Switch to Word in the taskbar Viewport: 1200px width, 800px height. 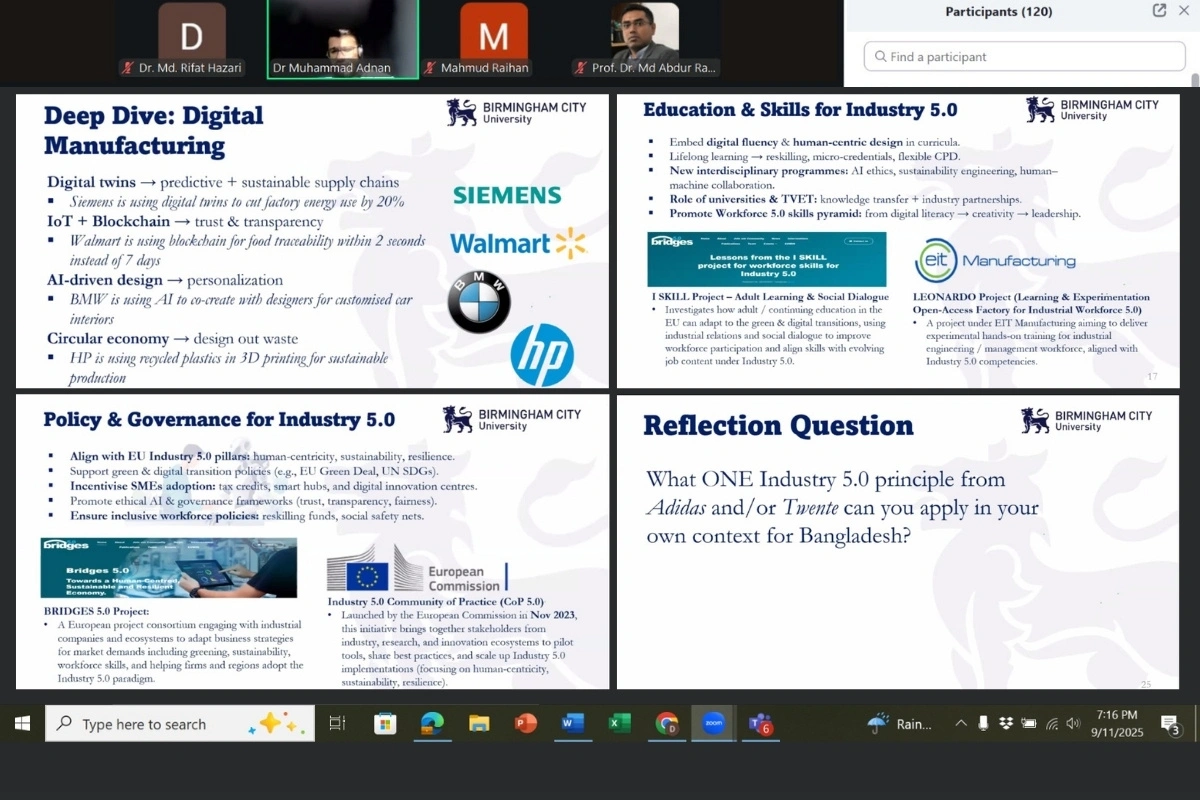click(x=573, y=723)
